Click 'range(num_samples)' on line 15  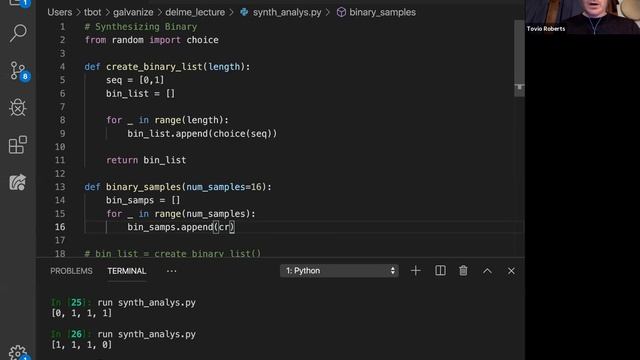tap(202, 214)
